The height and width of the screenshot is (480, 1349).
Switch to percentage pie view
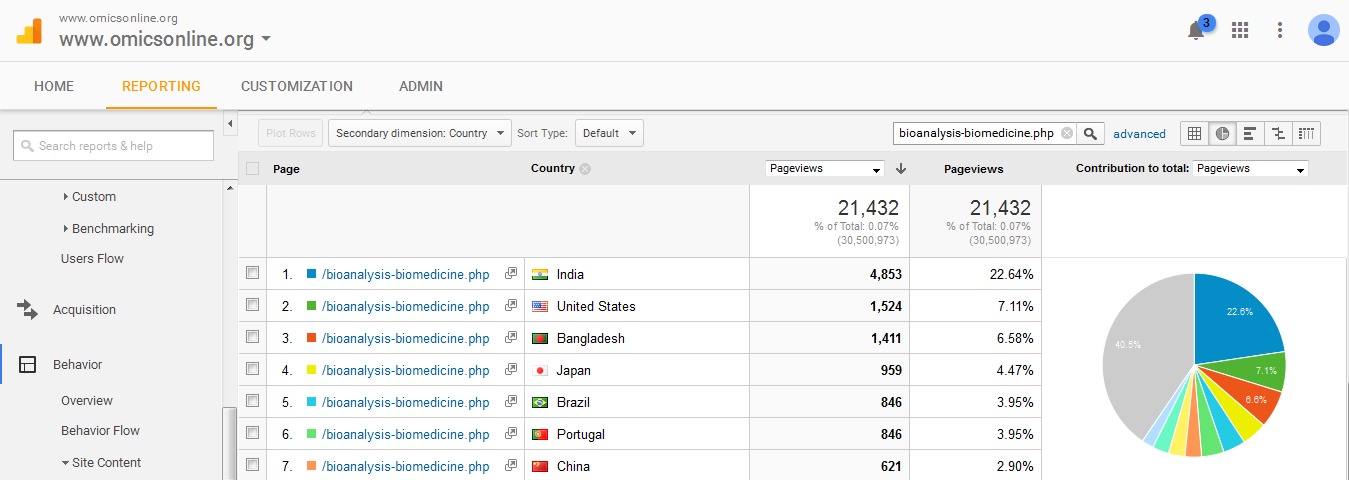[x=1222, y=133]
